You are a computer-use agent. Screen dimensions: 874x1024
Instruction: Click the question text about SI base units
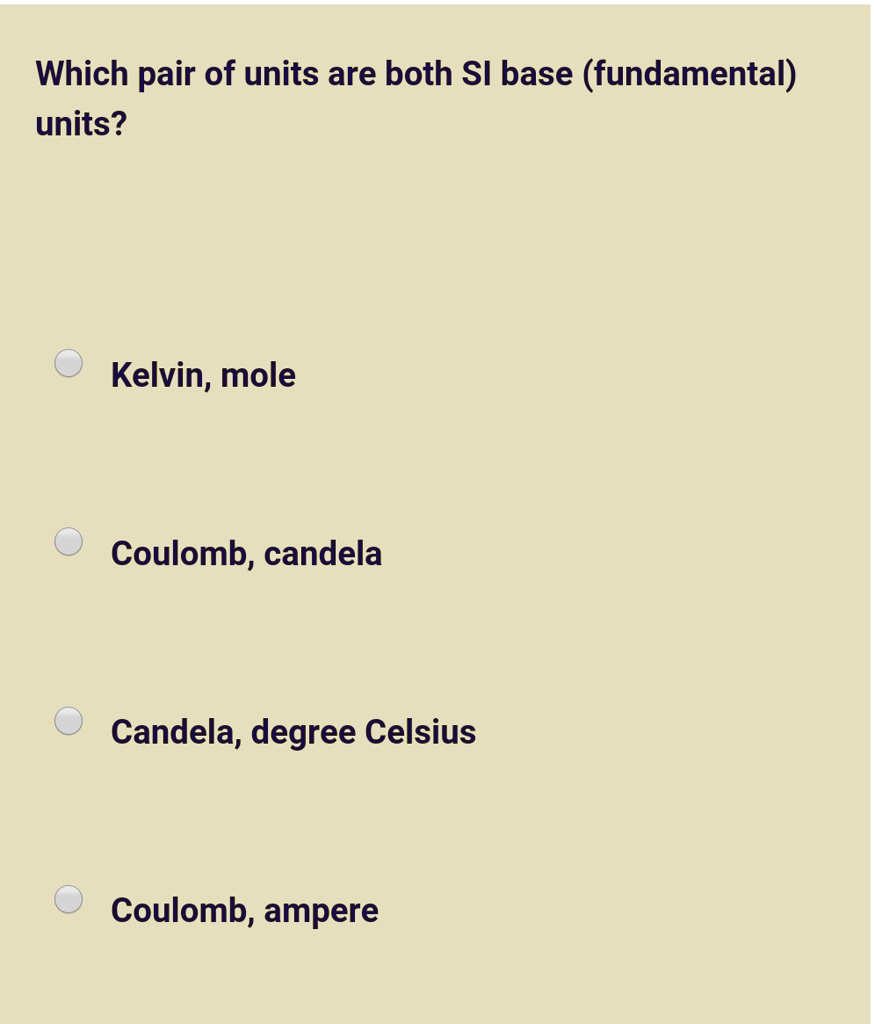(x=416, y=99)
